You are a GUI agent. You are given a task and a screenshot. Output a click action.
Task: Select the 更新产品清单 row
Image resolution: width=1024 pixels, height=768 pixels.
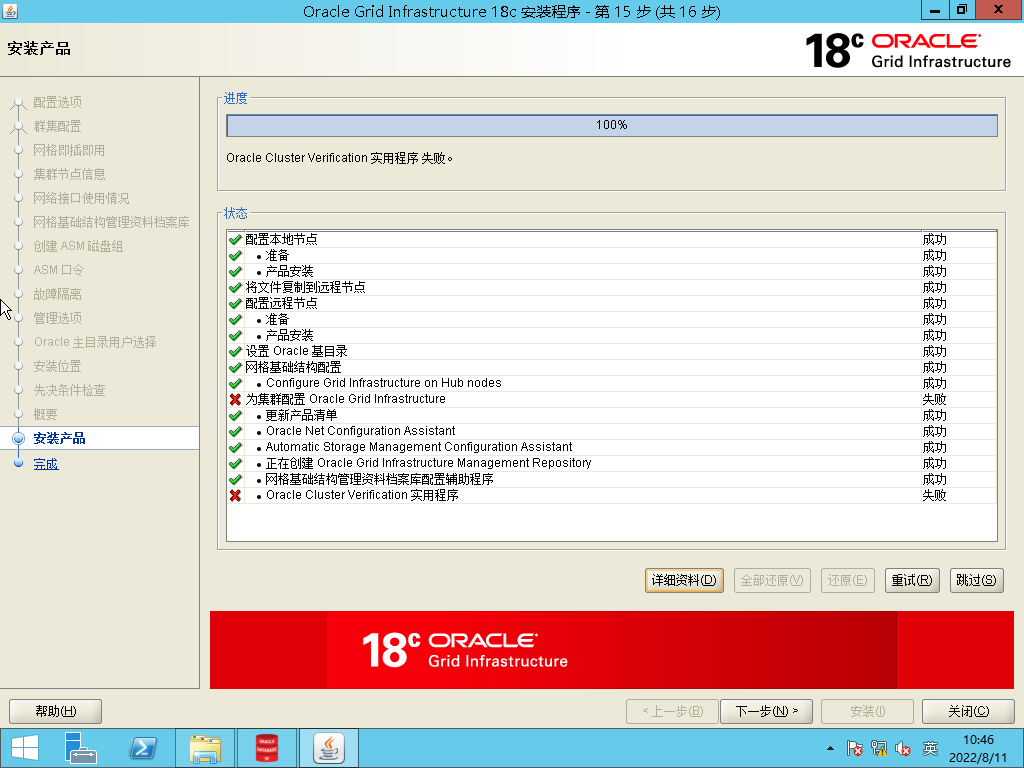tap(611, 415)
